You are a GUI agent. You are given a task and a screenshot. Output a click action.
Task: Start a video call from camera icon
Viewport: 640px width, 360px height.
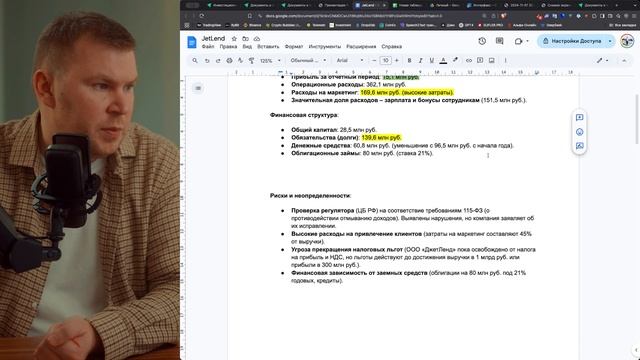pos(518,41)
